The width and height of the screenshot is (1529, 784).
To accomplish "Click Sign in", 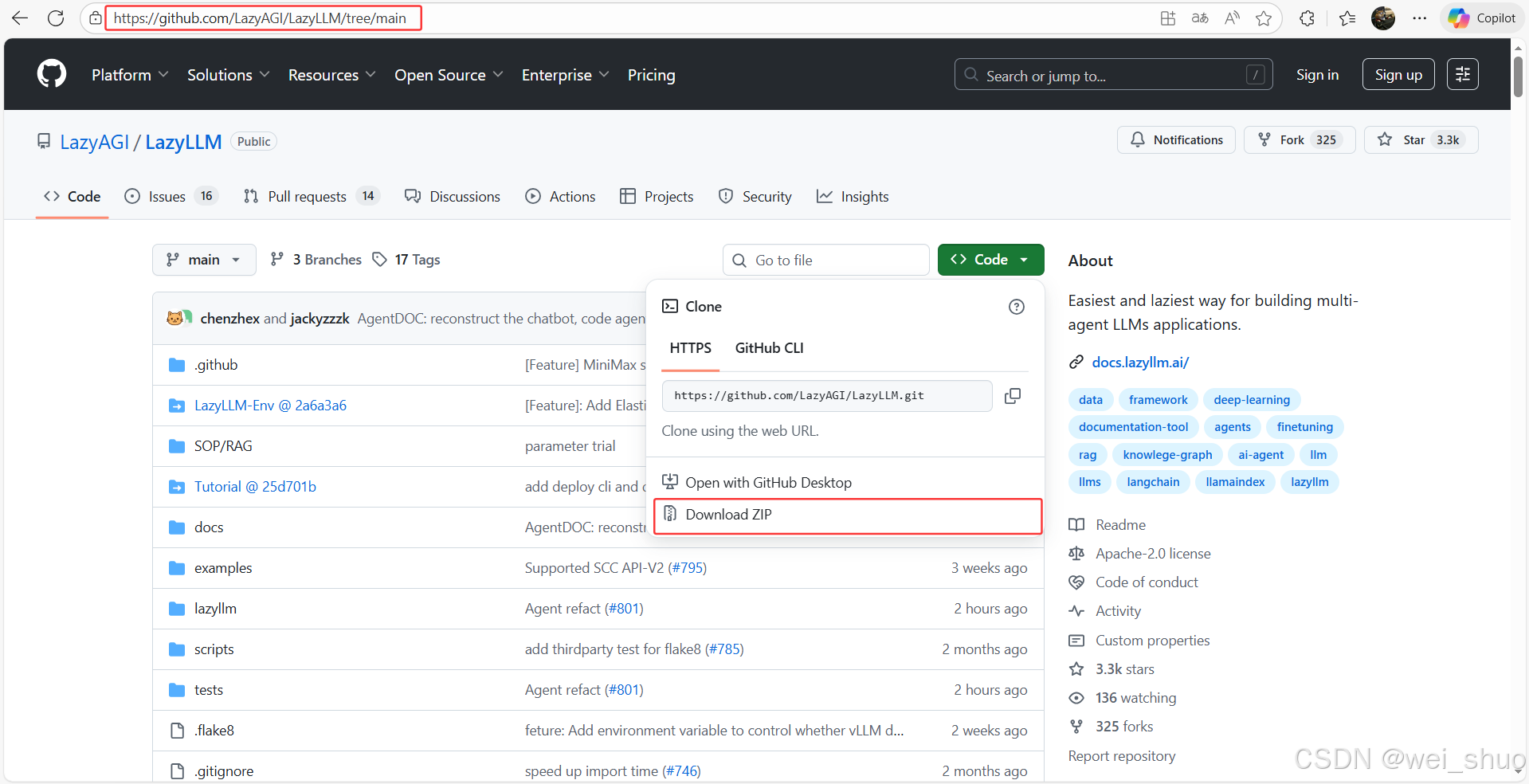I will pyautogui.click(x=1317, y=75).
